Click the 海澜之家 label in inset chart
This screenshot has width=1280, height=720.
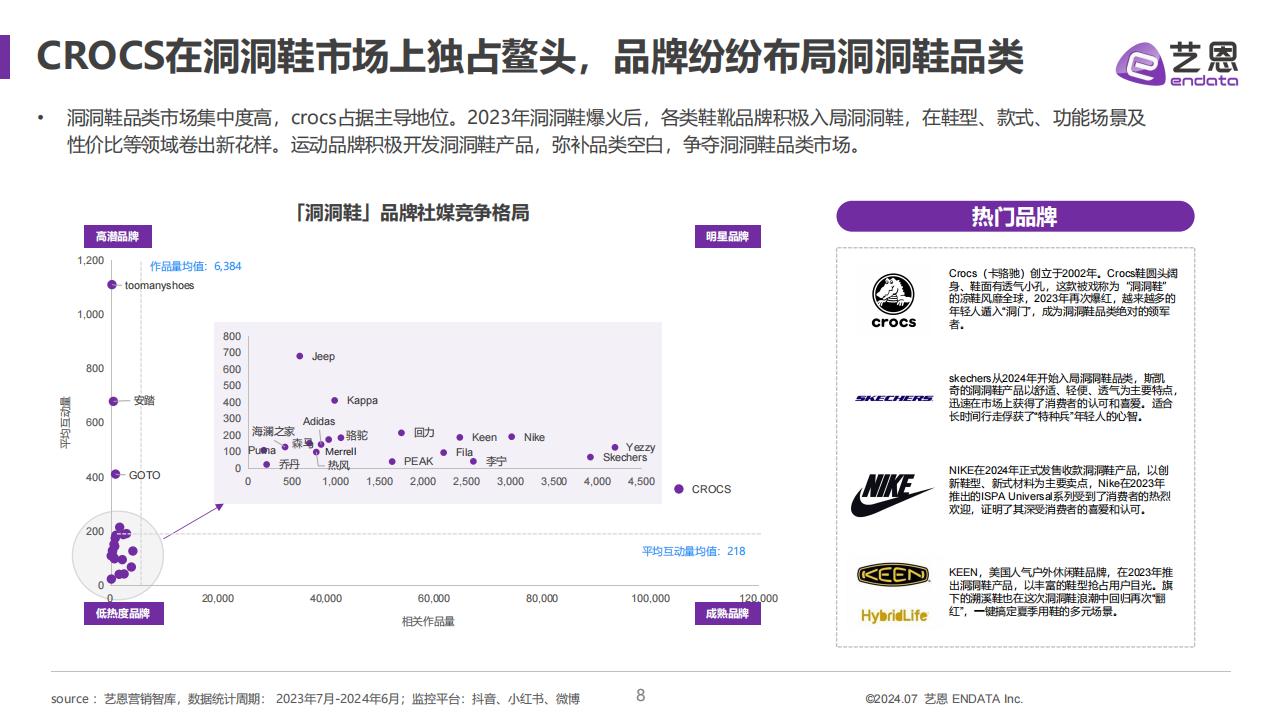point(273,432)
